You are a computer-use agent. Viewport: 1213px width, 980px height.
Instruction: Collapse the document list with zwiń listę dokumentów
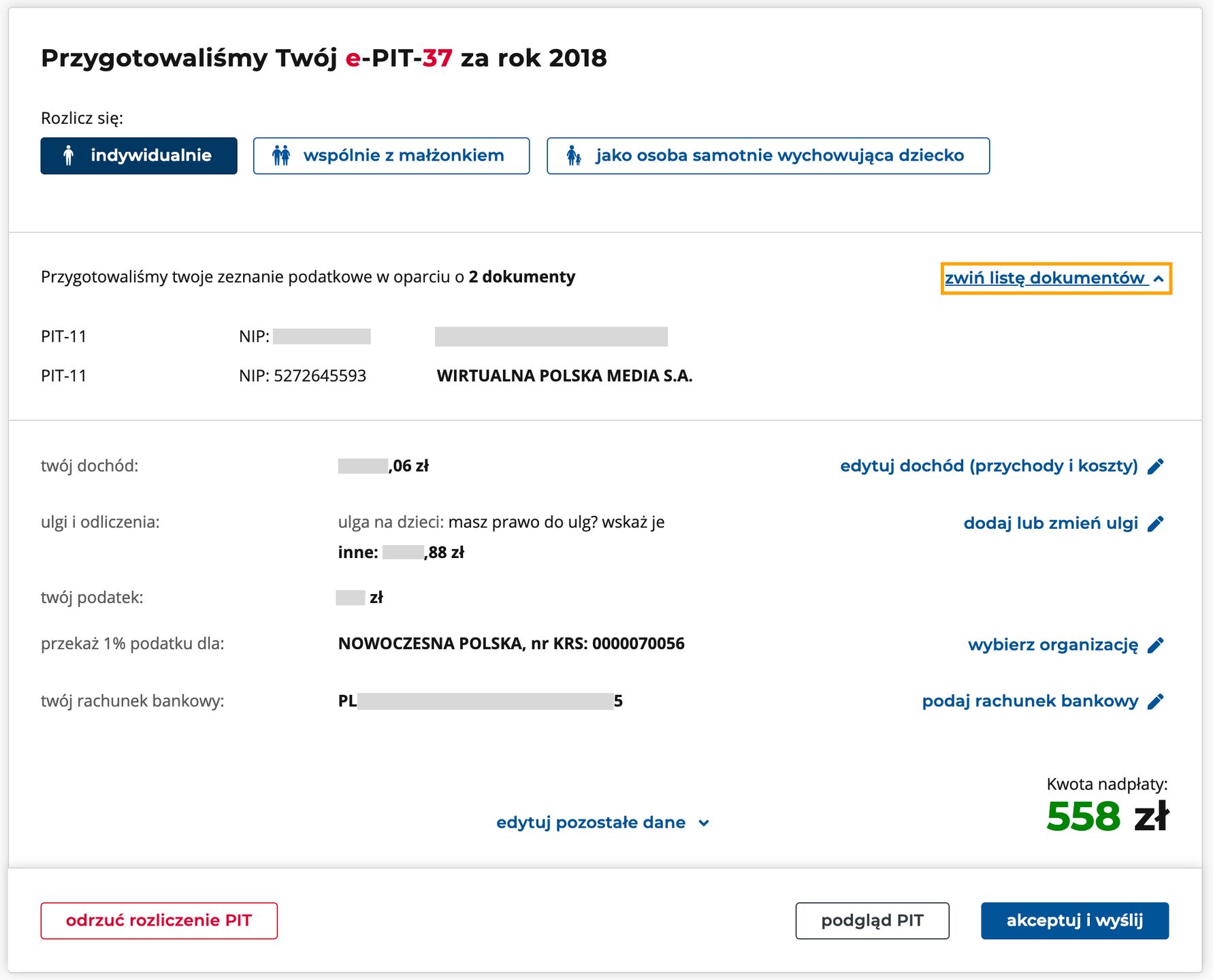pos(1054,278)
